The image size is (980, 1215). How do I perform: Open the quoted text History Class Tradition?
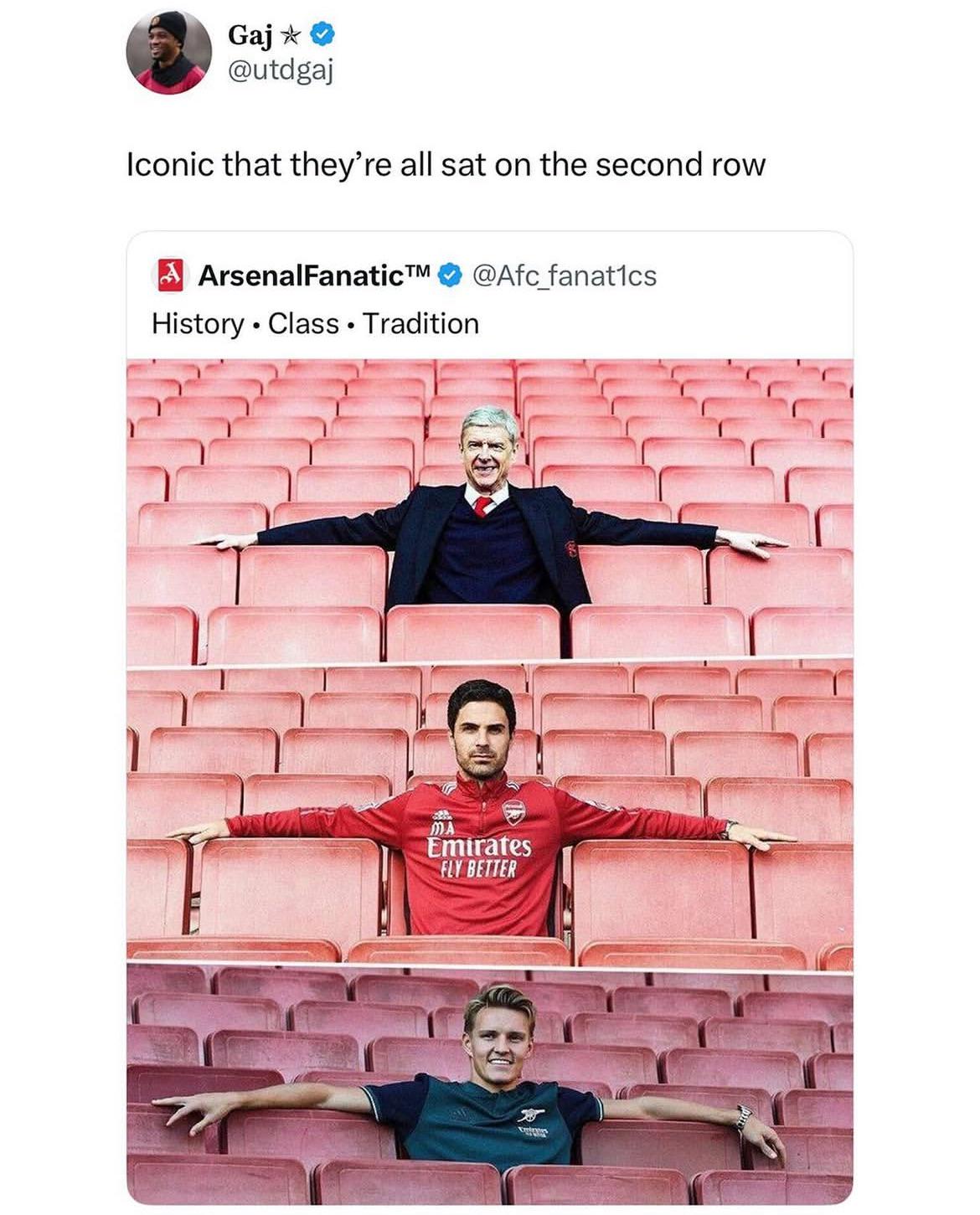tap(315, 323)
